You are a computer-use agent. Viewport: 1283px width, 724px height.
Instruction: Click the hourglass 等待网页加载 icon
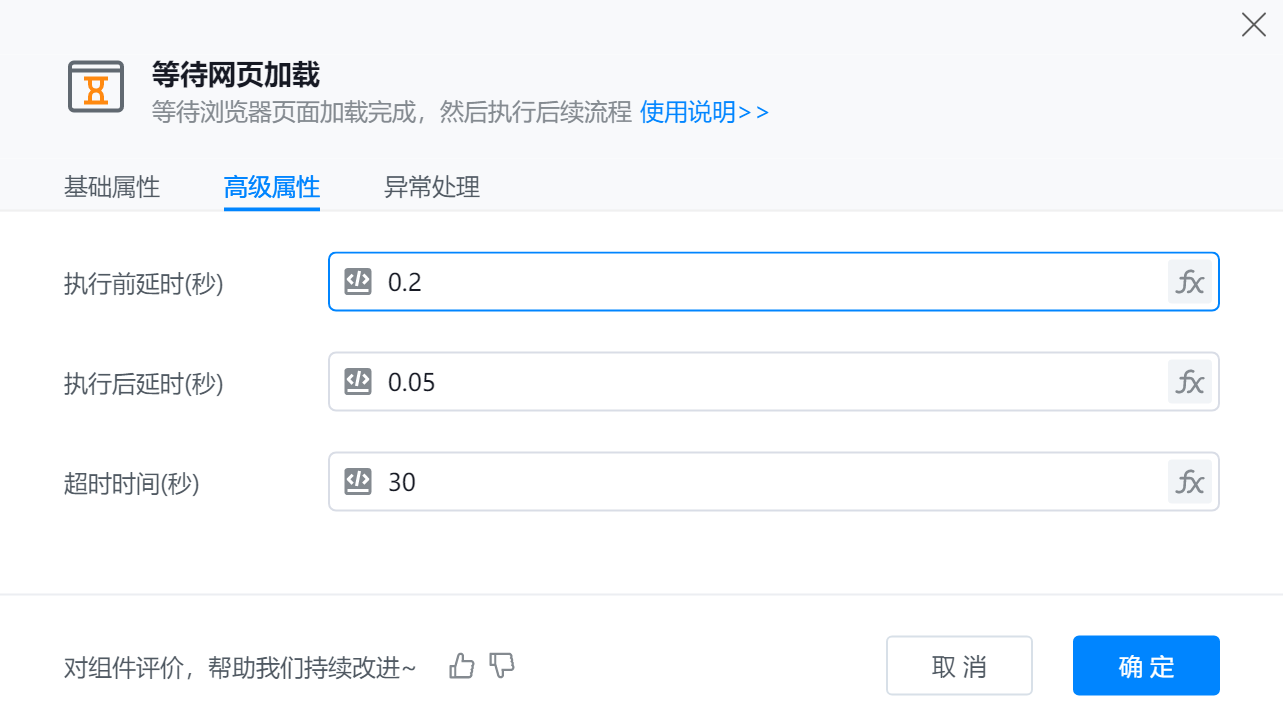point(96,87)
